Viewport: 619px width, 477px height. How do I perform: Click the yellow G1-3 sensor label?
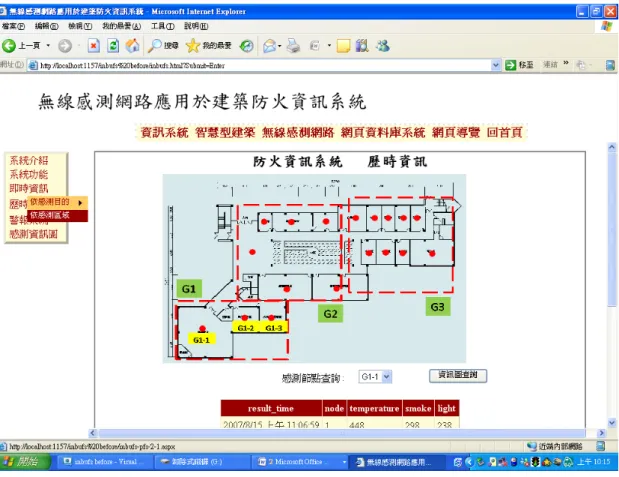(274, 327)
